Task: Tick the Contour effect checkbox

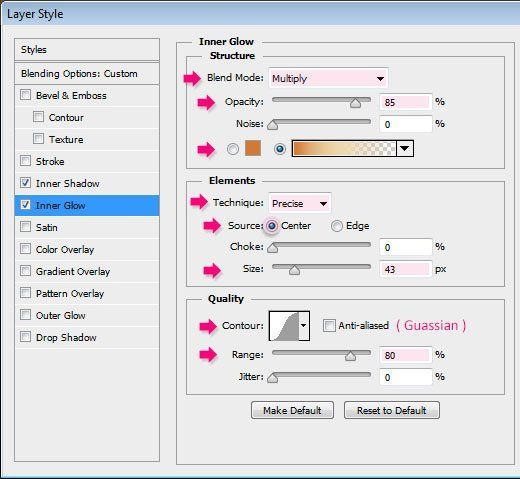Action: (38, 117)
